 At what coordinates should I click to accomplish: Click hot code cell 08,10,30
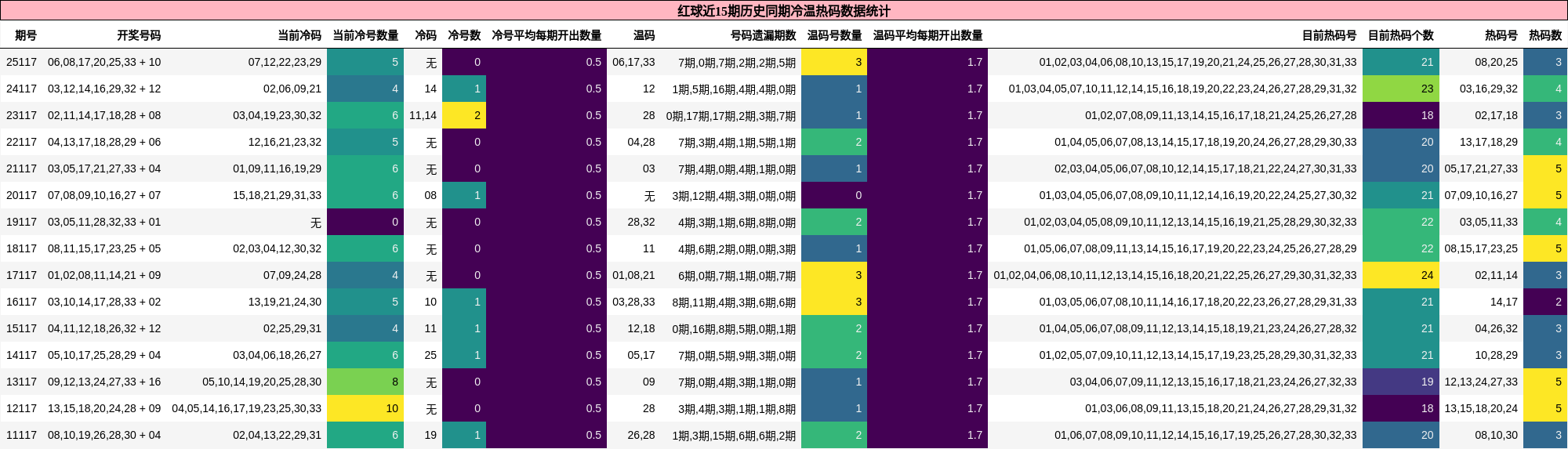point(1497,435)
